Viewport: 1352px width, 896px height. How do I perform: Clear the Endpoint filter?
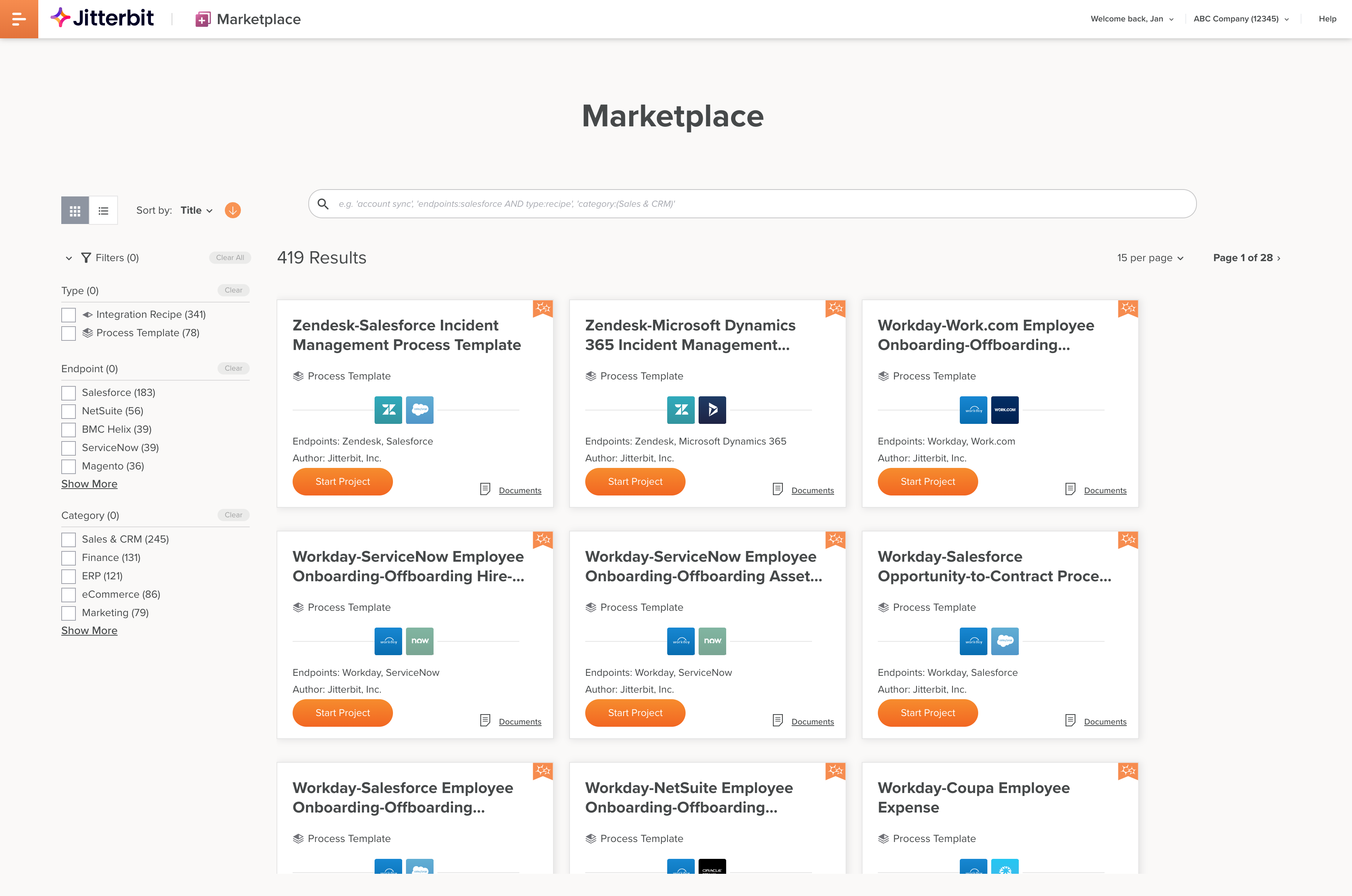pyautogui.click(x=233, y=369)
